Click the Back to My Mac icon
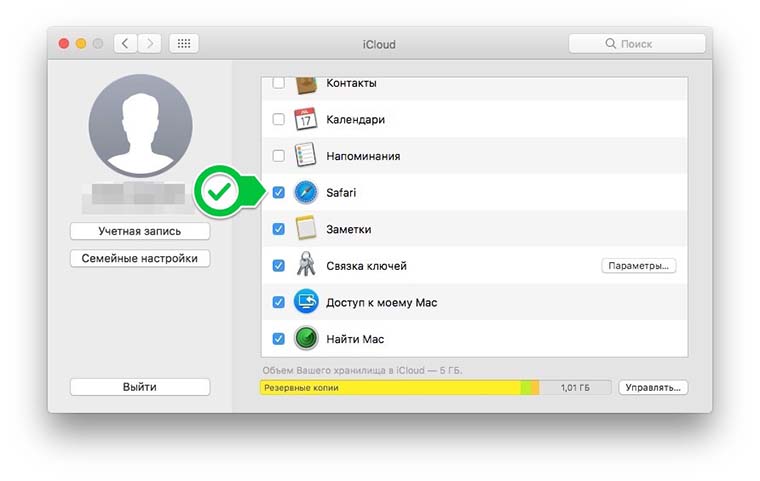The height and width of the screenshot is (481, 760). pos(306,302)
